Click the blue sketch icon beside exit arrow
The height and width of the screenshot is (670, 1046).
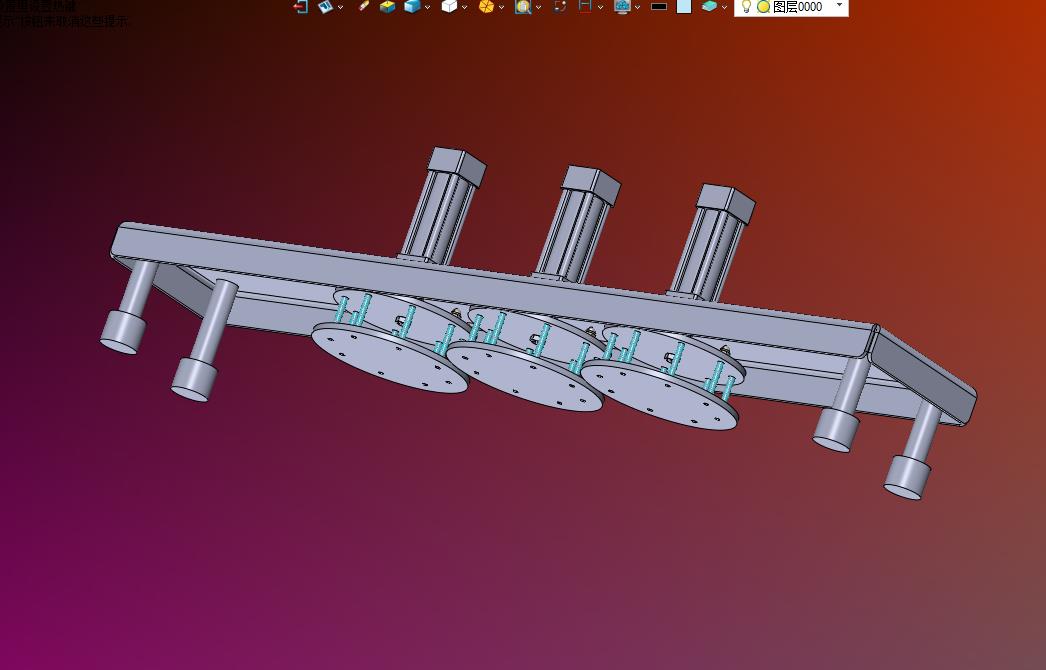[x=325, y=7]
